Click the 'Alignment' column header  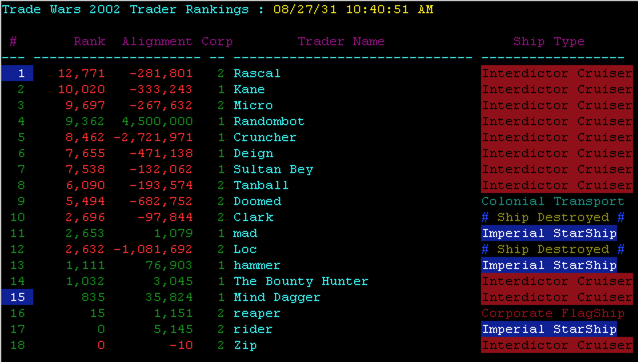tap(157, 41)
